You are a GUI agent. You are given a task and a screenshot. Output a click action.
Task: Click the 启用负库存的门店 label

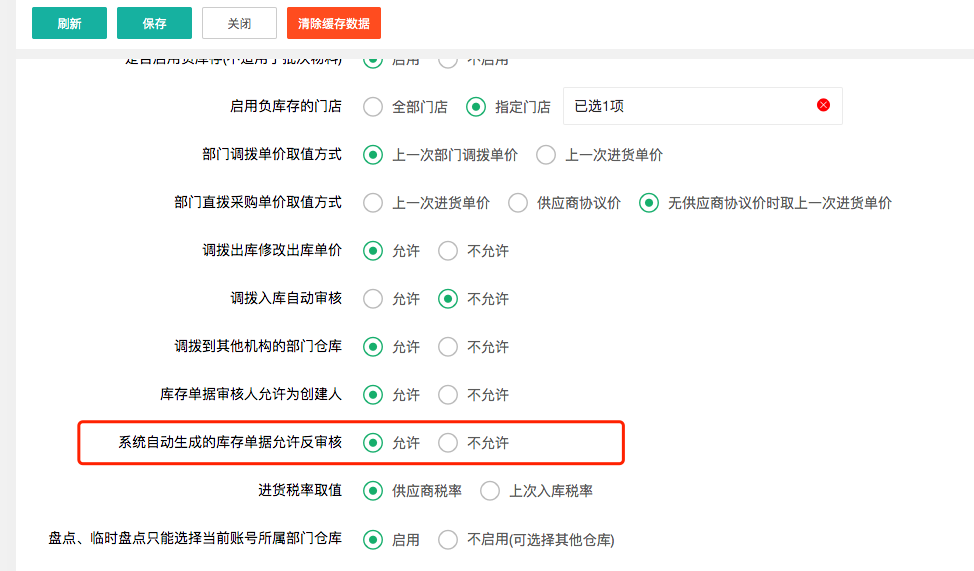click(286, 106)
